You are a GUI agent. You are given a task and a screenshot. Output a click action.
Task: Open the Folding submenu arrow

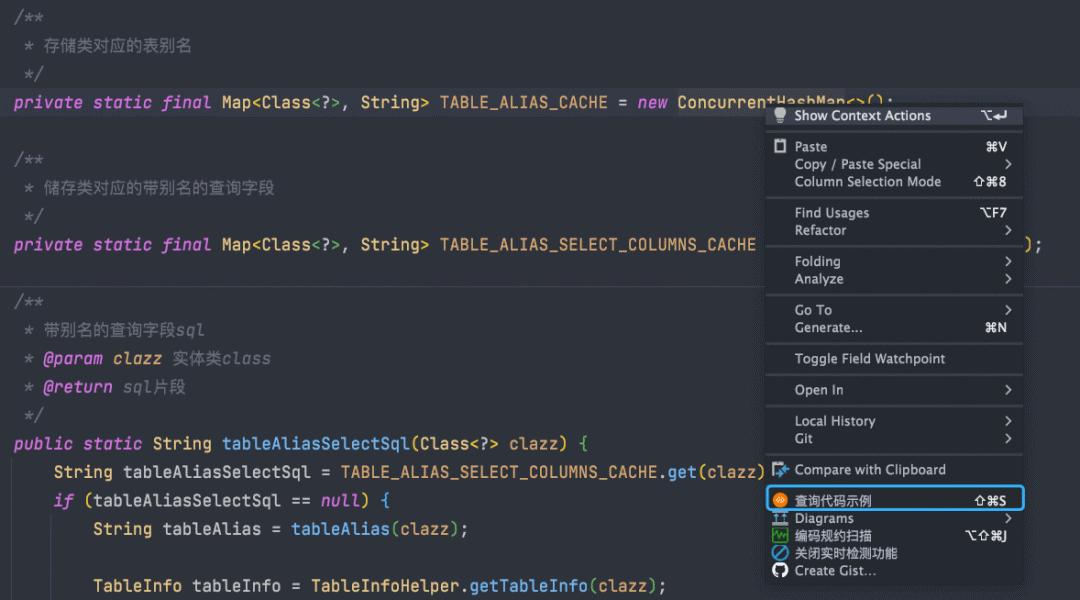(1008, 261)
